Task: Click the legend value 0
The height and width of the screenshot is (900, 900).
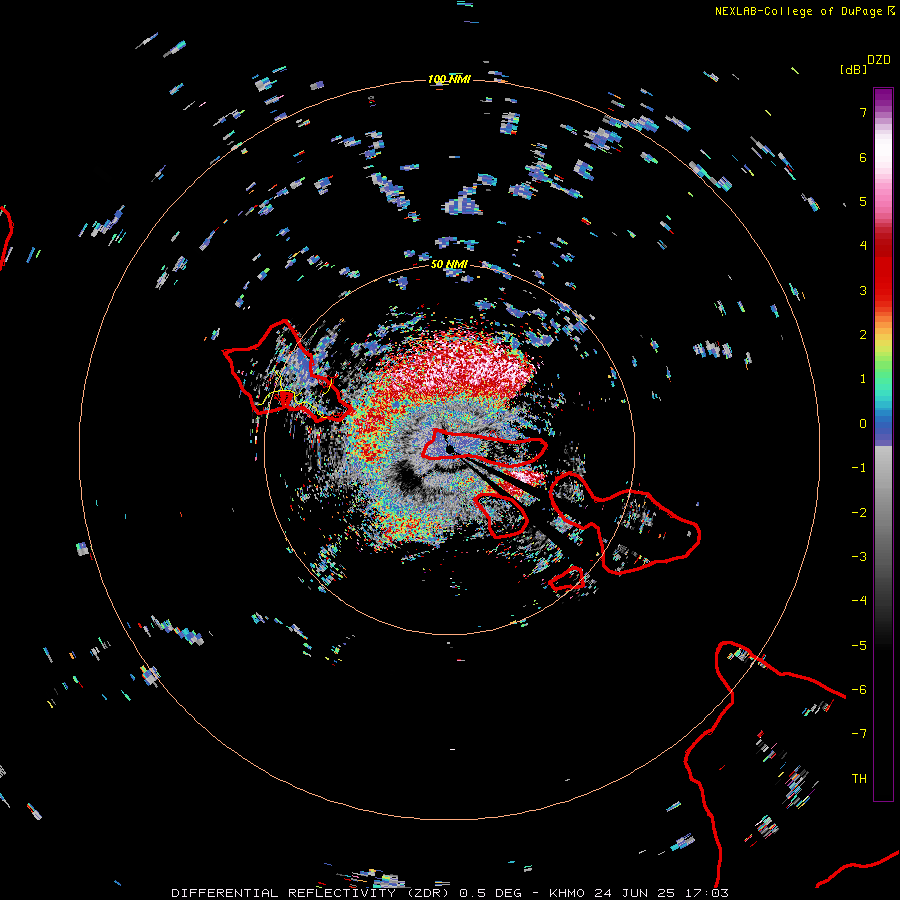Action: [863, 424]
